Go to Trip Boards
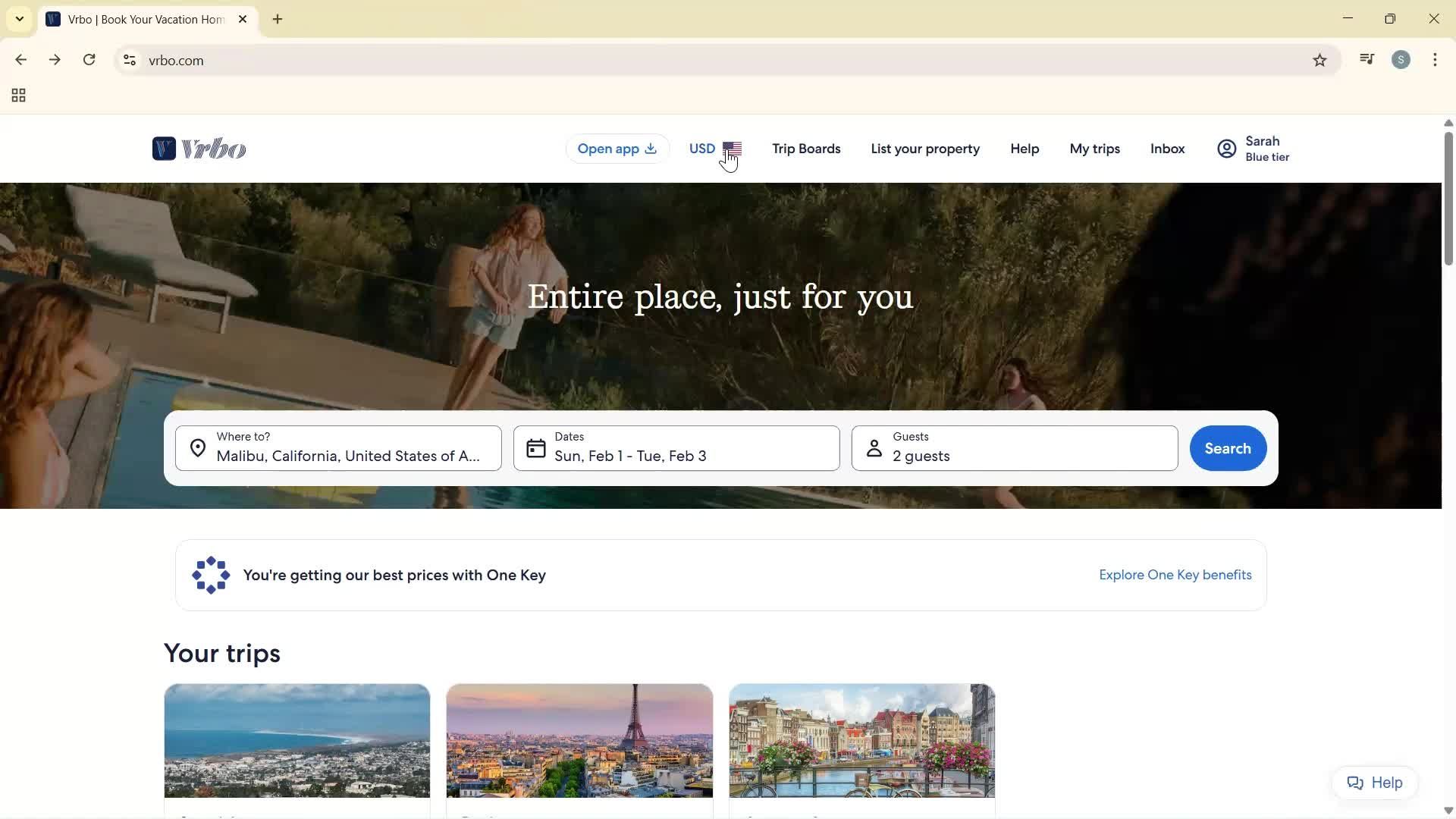Screen dimensions: 1456x819 [x=805, y=148]
